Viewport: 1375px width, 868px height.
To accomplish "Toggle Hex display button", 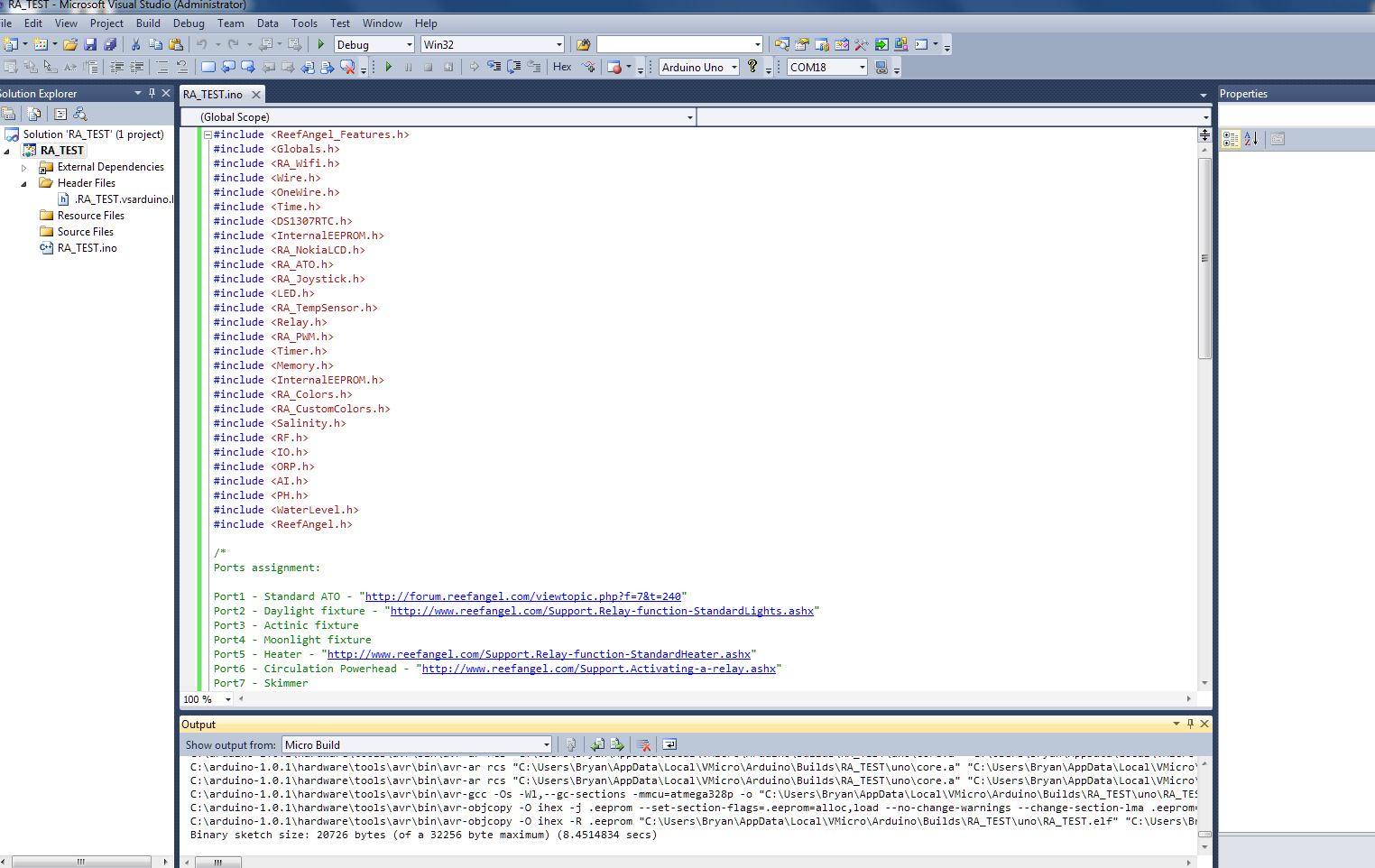I will point(562,67).
